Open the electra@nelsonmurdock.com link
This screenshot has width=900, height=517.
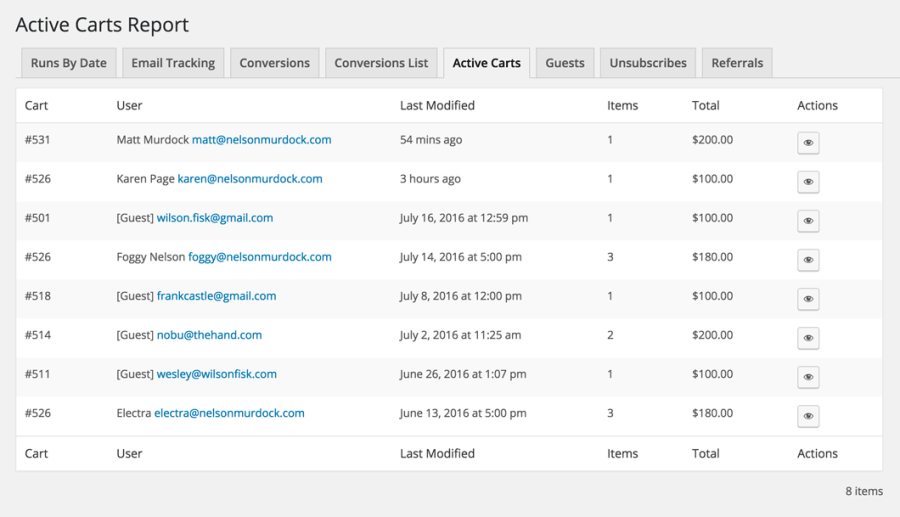(229, 413)
